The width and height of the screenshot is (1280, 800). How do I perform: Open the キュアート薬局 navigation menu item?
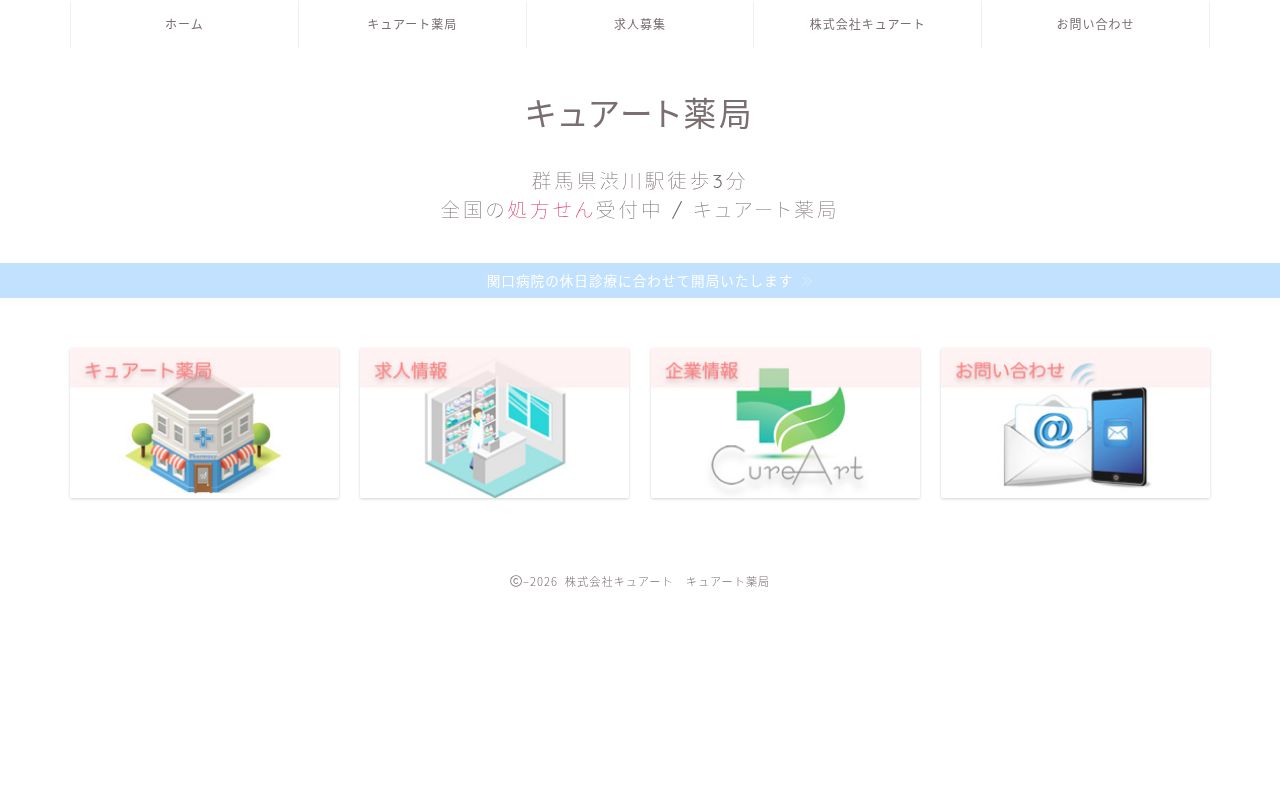tap(412, 24)
